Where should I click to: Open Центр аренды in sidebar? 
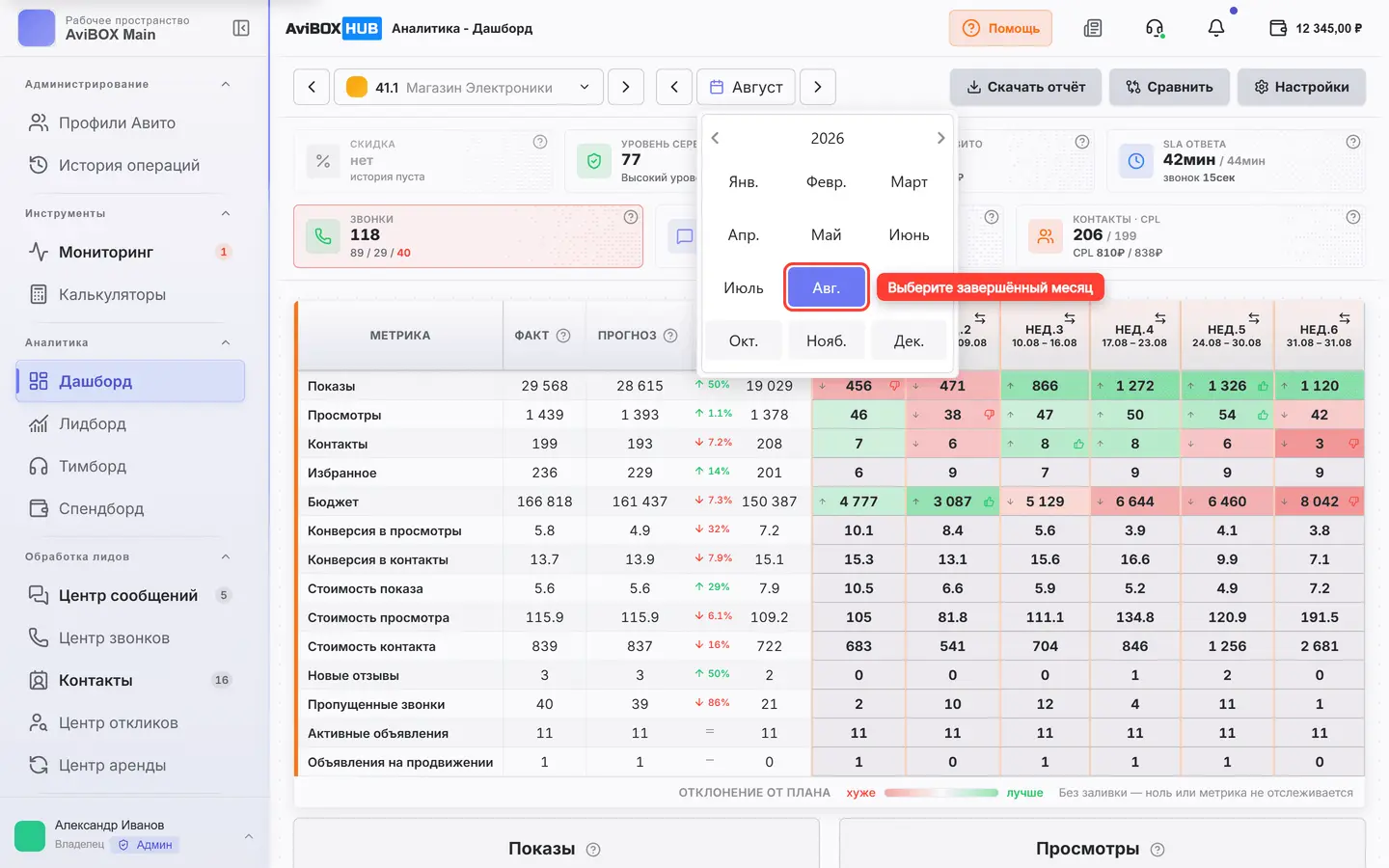130,765
